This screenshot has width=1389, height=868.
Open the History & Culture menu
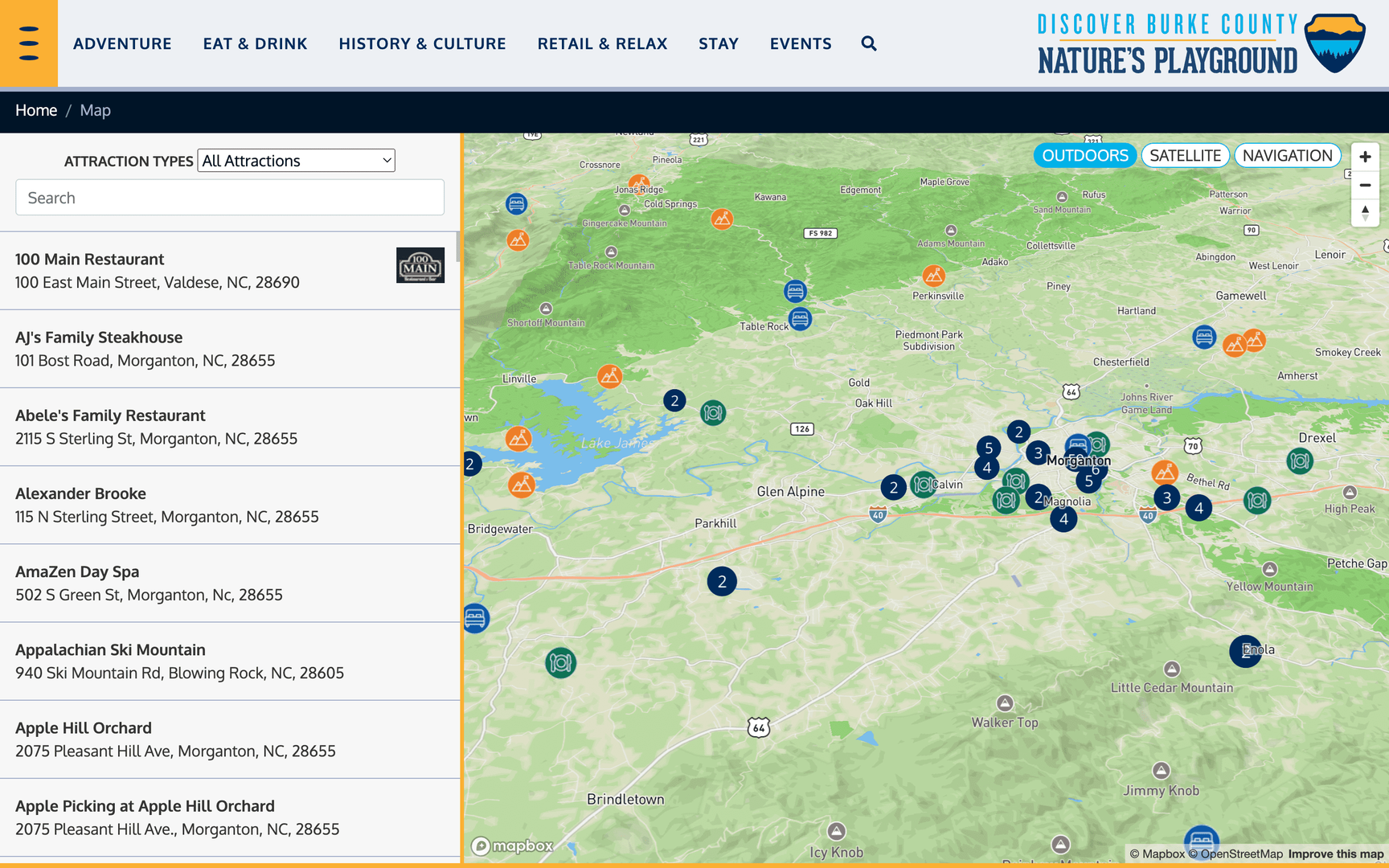pos(422,43)
